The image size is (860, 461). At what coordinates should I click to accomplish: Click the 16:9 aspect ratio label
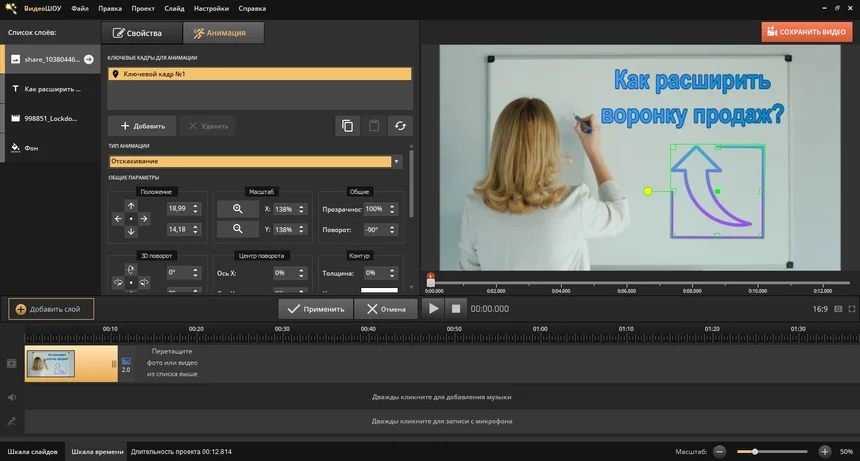(x=820, y=309)
